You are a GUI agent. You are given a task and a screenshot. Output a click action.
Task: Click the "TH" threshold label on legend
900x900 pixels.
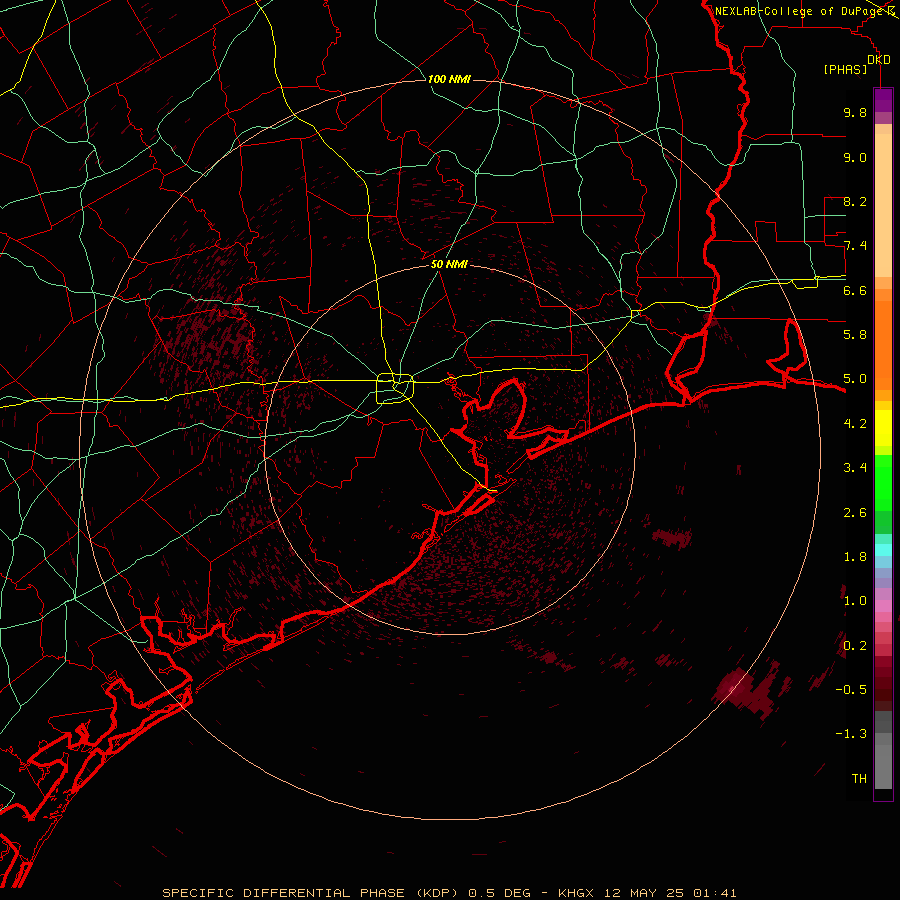coord(859,779)
